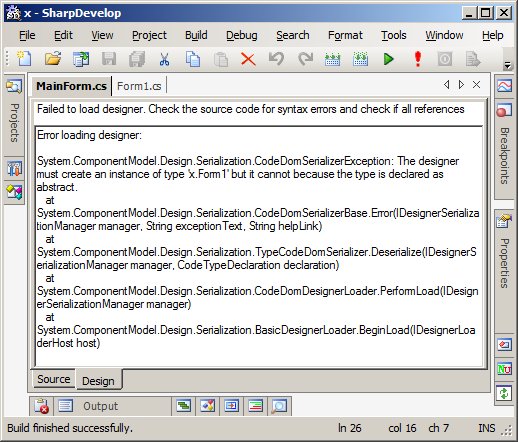This screenshot has height=442, width=518.
Task: Click inside the error loading designer textbox
Action: pyautogui.click(x=259, y=246)
